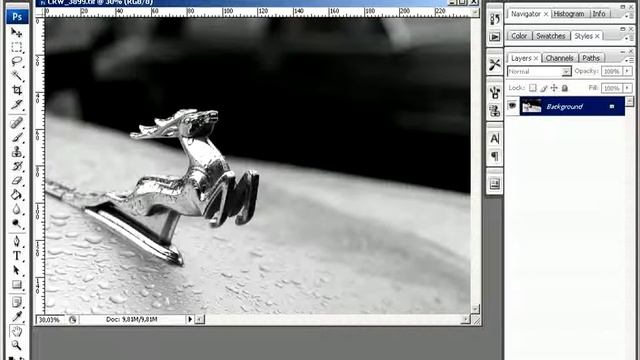Switch to the Color tab

pos(519,36)
